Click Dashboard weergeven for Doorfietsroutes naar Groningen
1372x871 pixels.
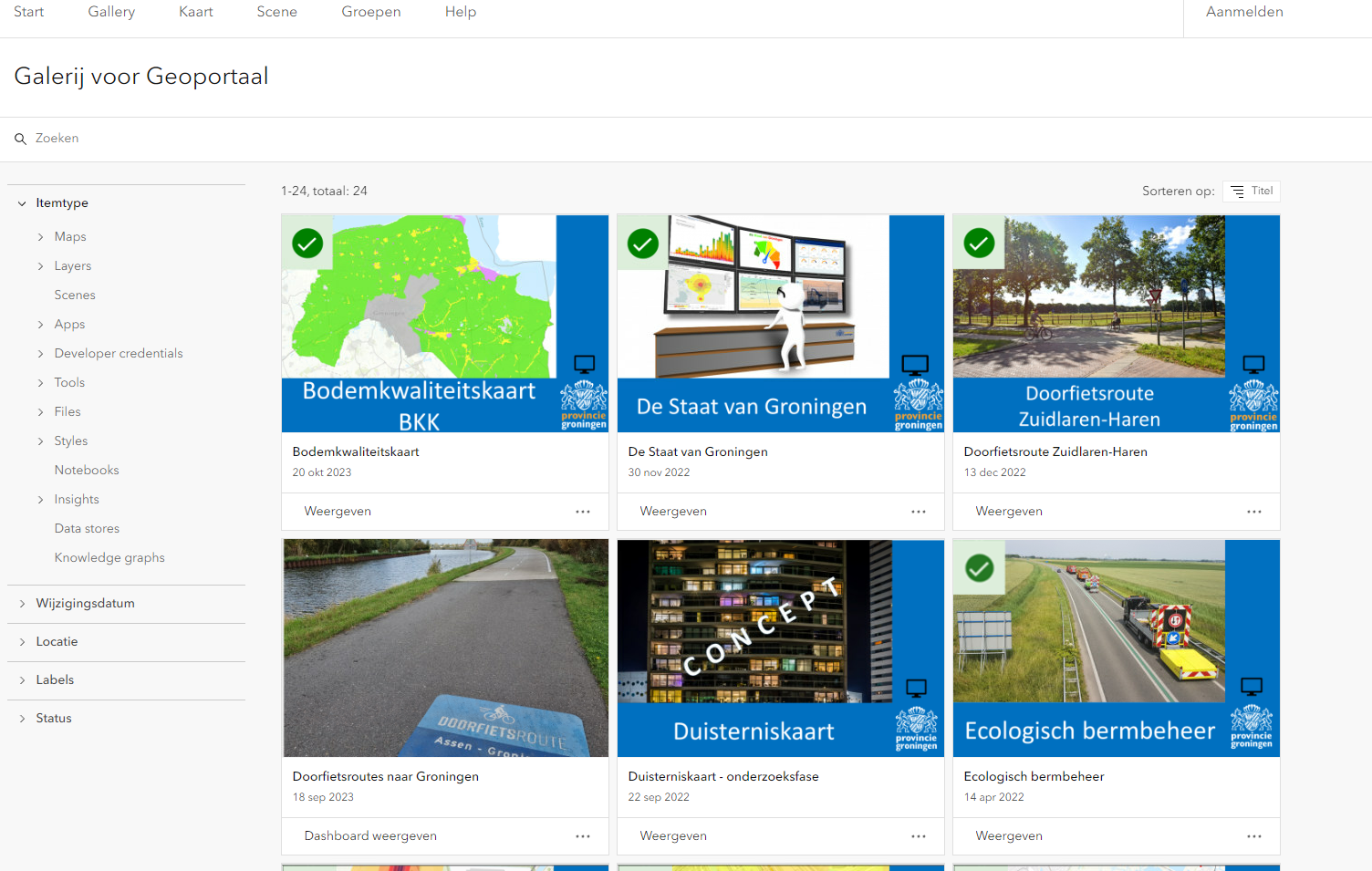click(370, 836)
